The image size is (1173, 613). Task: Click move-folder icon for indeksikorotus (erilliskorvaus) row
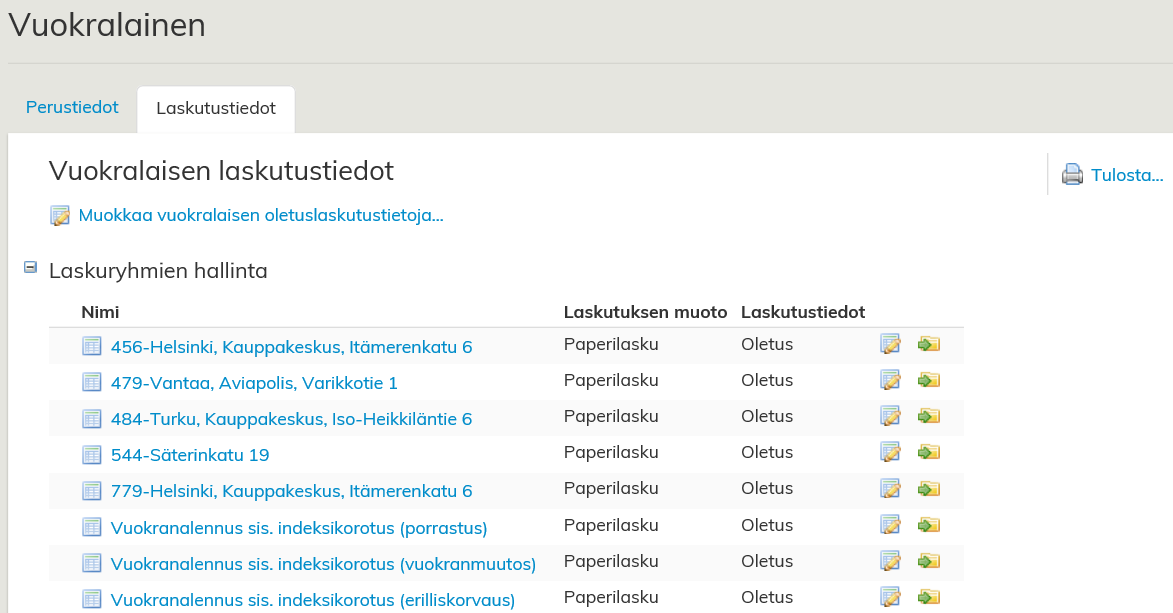(x=928, y=597)
